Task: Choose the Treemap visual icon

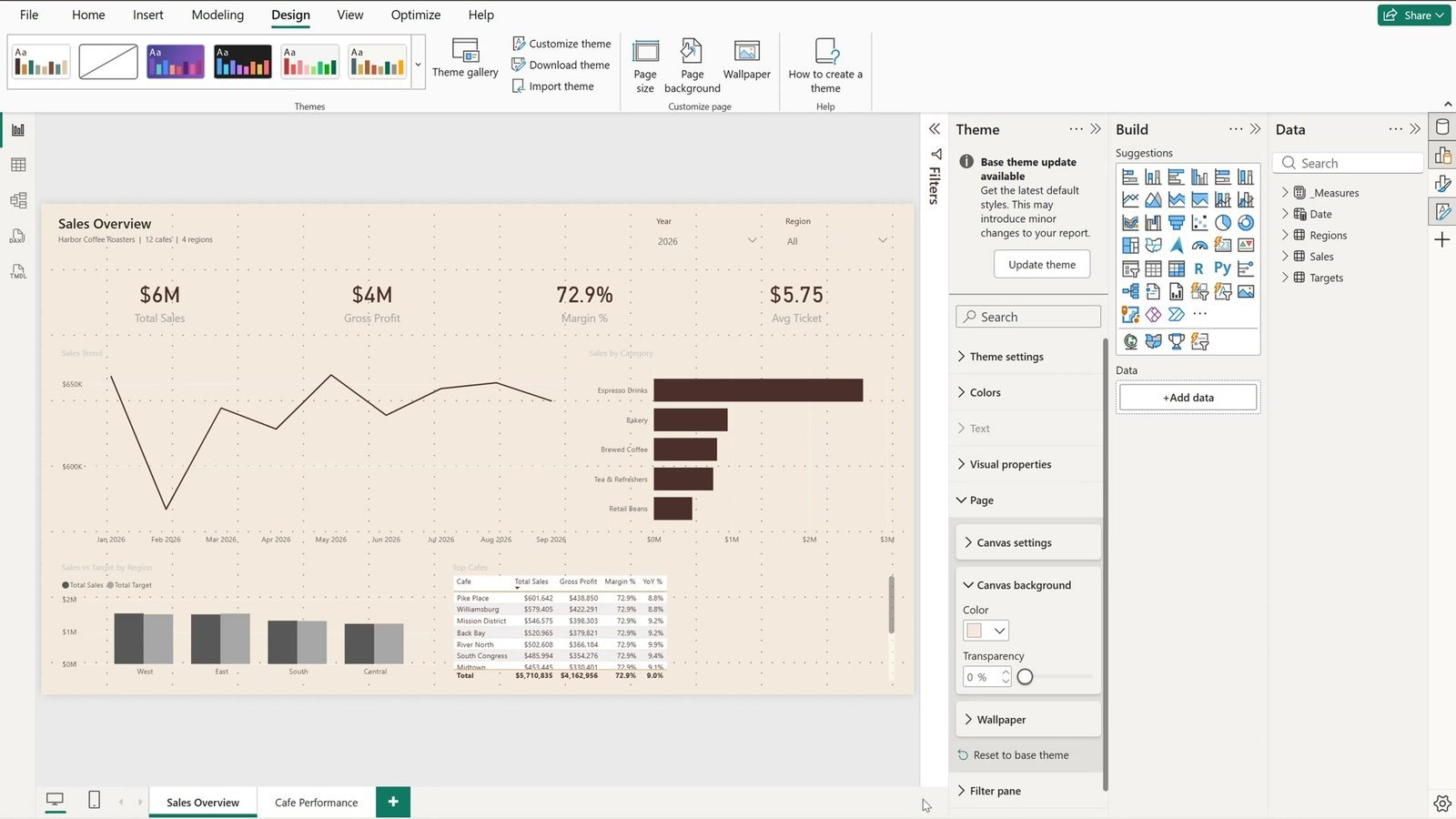Action: 1130,245
